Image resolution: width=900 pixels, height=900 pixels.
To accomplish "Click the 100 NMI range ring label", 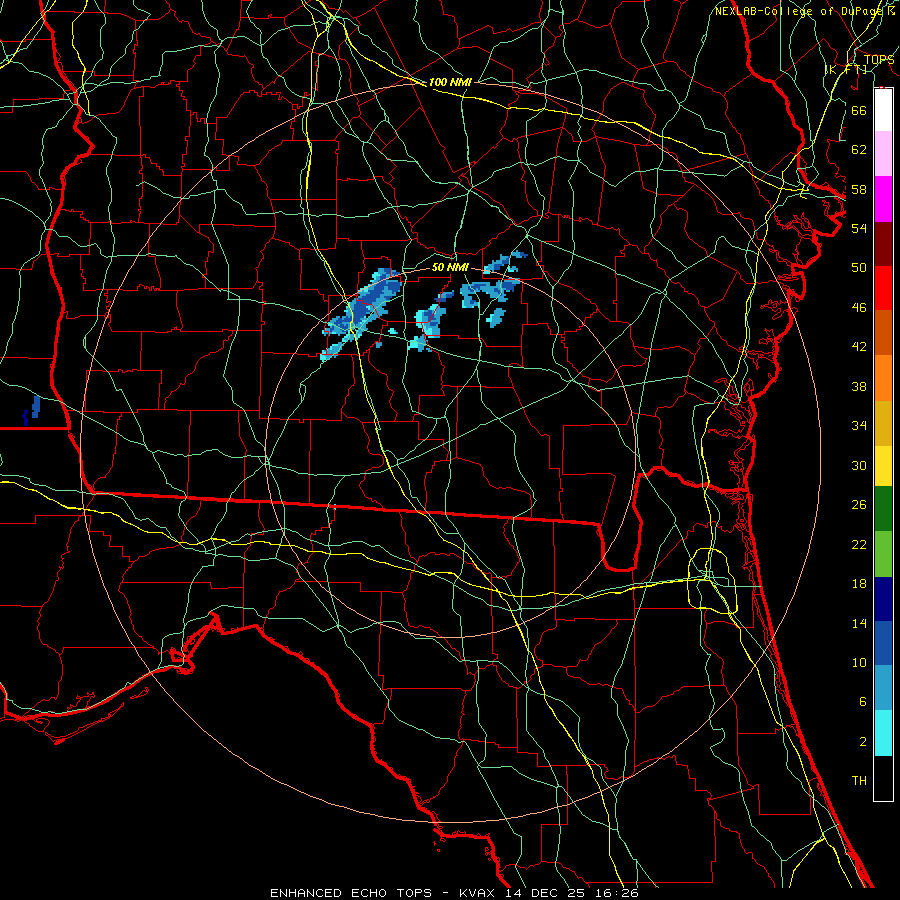I will [450, 82].
